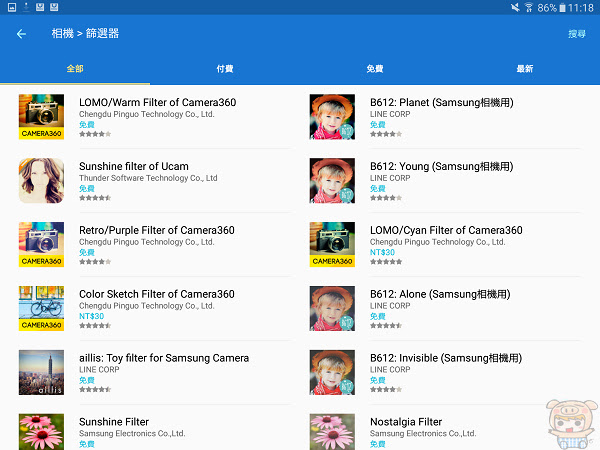Select title Color Sketch Filter of Camera360
This screenshot has width=600, height=450.
tap(157, 294)
